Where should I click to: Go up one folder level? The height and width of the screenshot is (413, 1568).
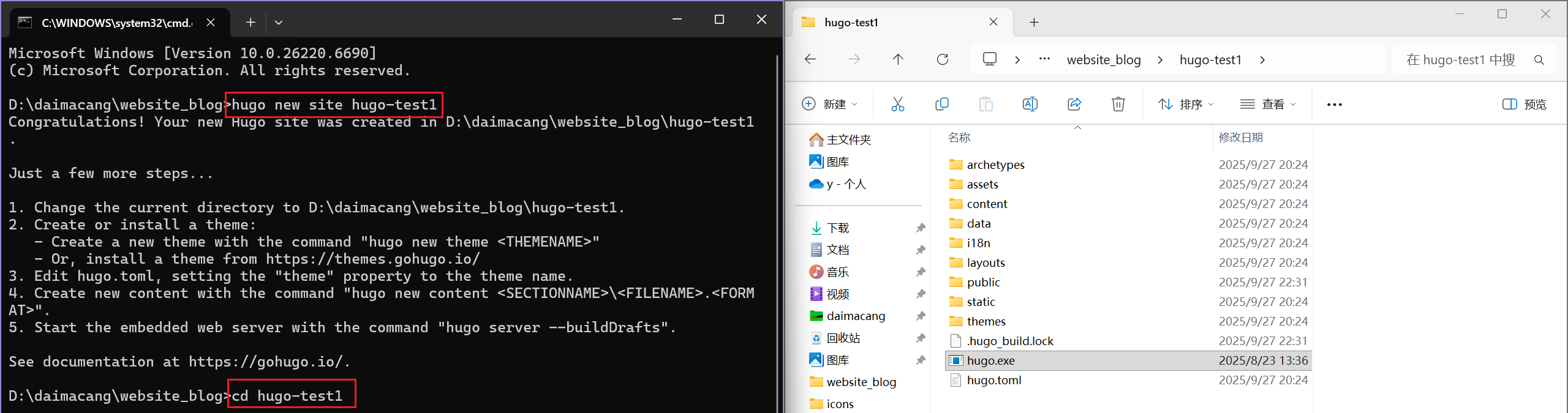click(x=898, y=59)
